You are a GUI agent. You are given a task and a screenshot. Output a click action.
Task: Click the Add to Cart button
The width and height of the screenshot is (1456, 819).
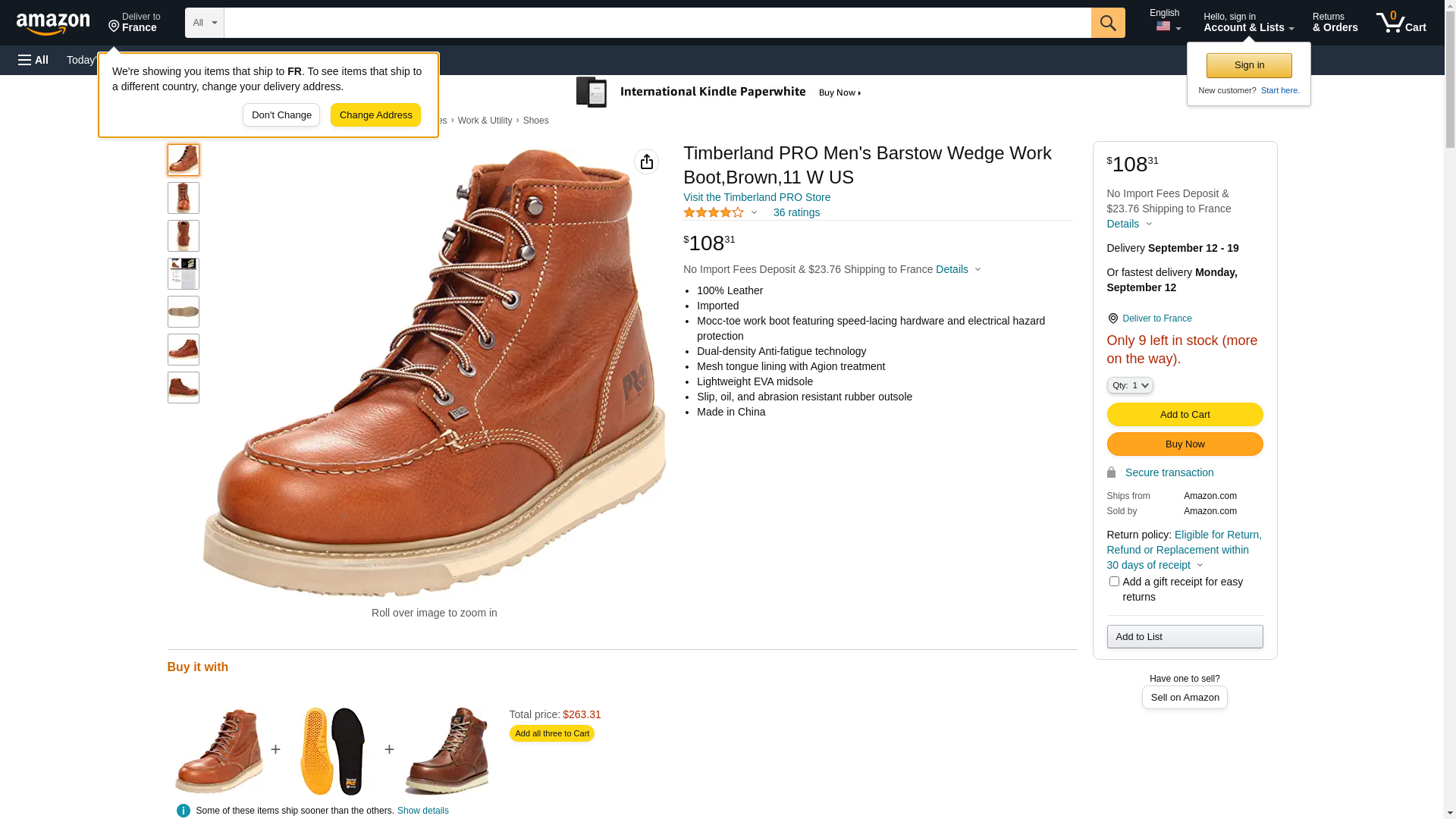click(x=1185, y=415)
